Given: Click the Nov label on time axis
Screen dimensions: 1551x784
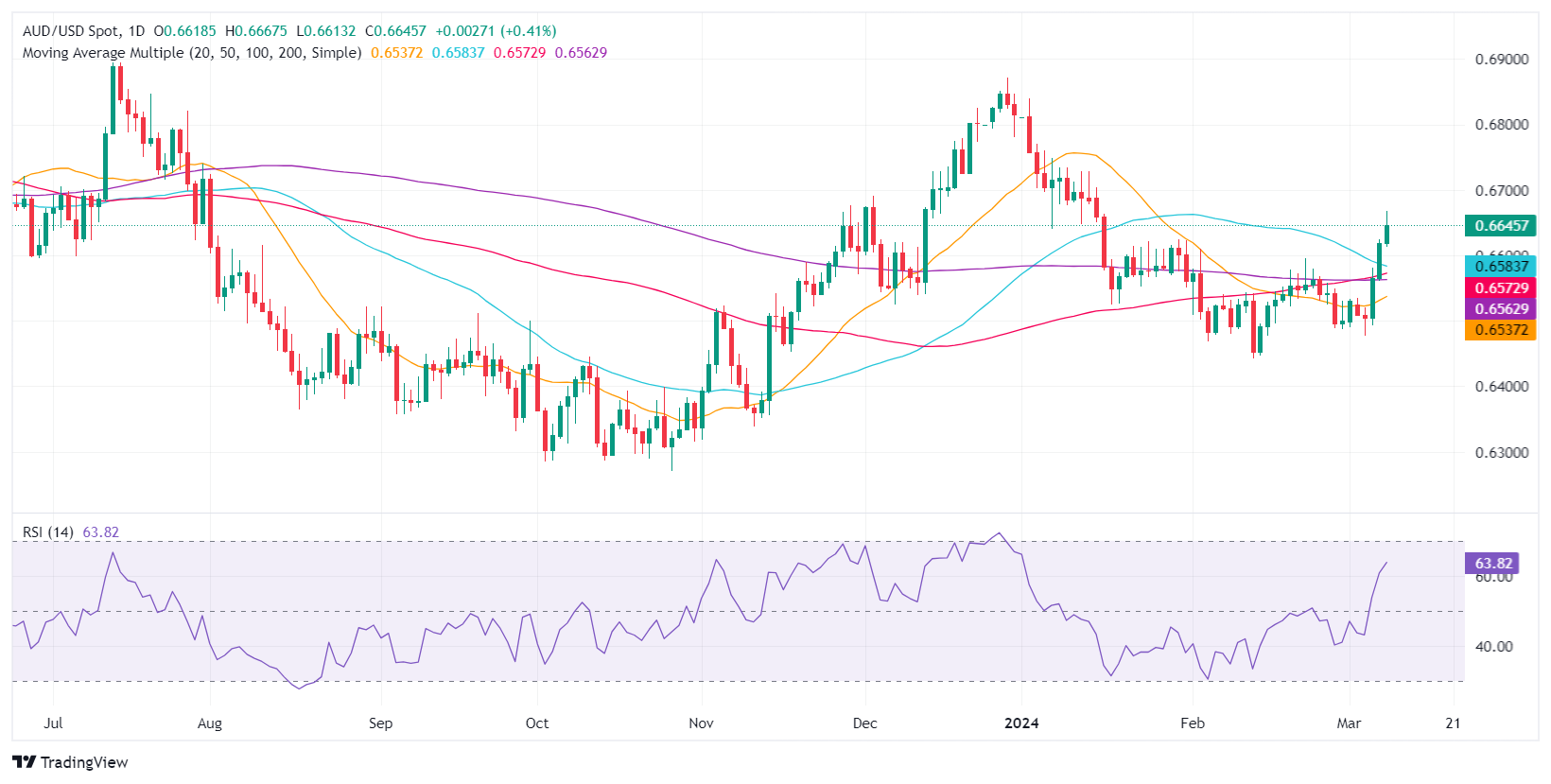Looking at the screenshot, I should [x=701, y=723].
